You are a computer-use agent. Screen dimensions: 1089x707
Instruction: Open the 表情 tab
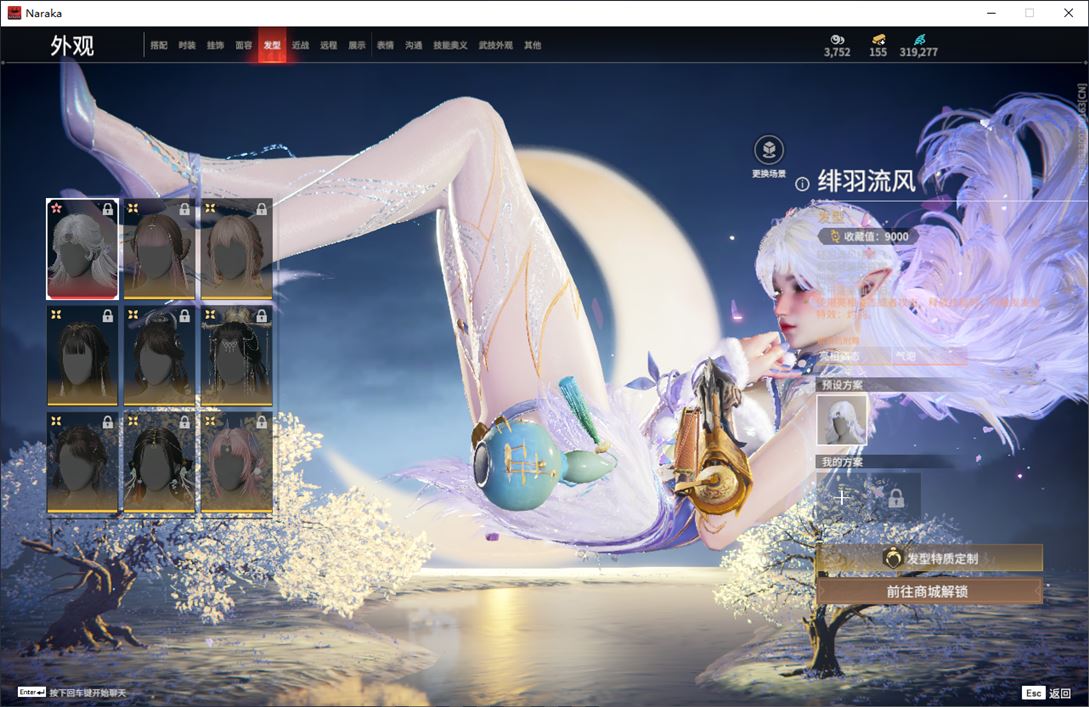click(x=385, y=45)
